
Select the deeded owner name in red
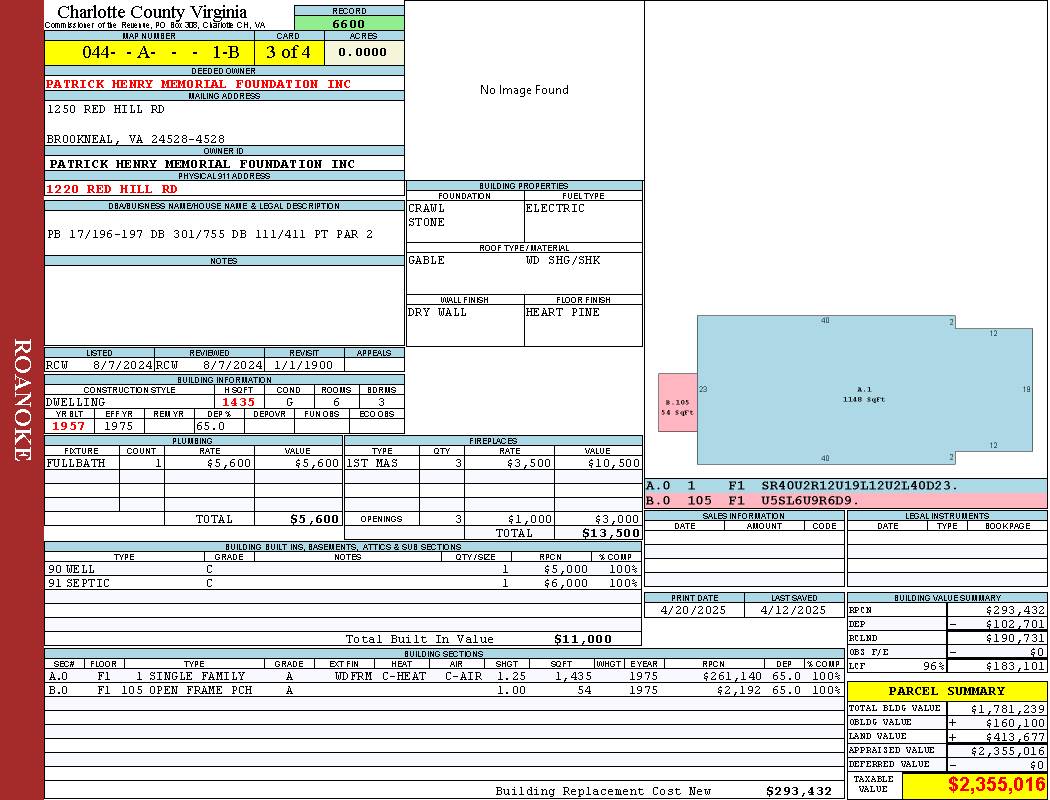tap(198, 84)
